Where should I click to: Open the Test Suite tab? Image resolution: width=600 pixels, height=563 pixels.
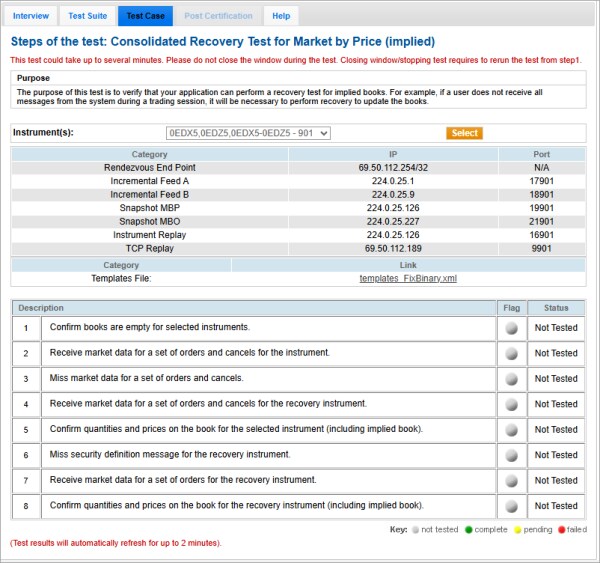pyautogui.click(x=87, y=16)
